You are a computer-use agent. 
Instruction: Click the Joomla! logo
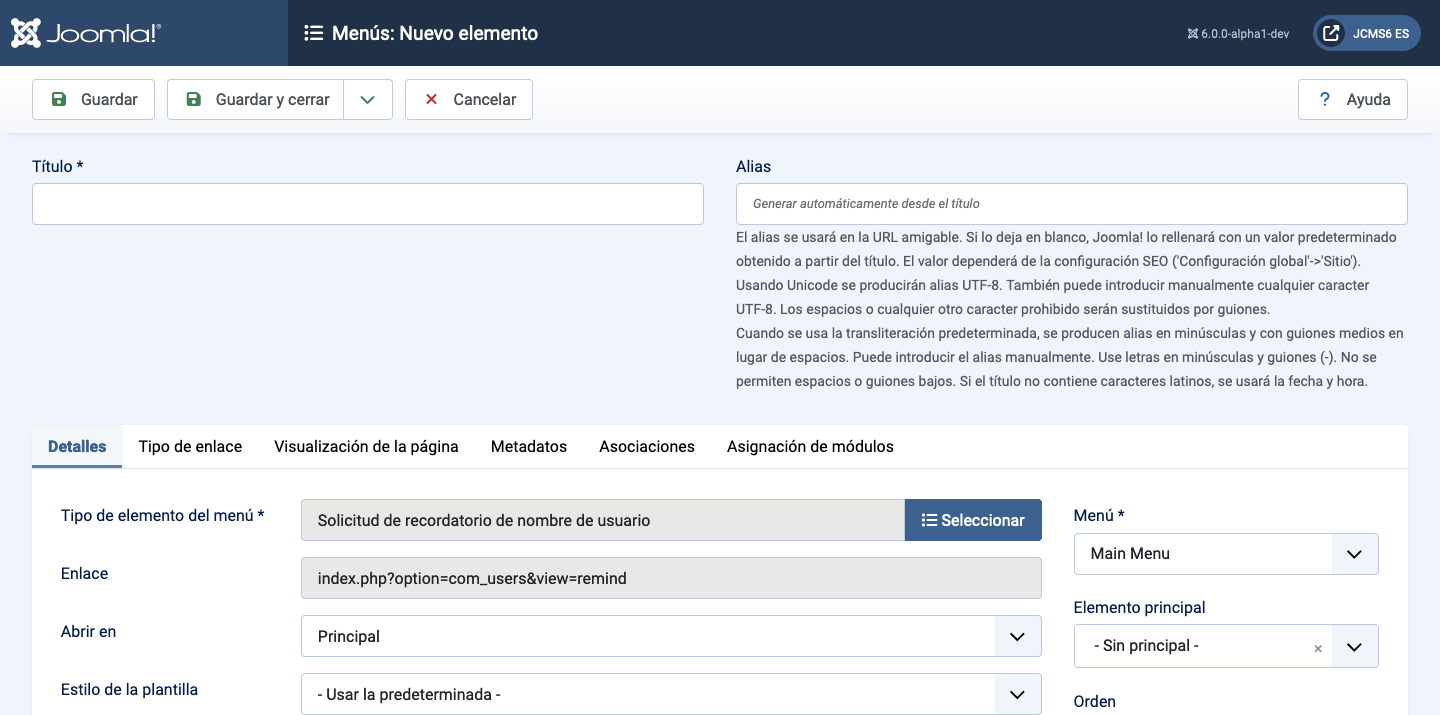coord(86,33)
